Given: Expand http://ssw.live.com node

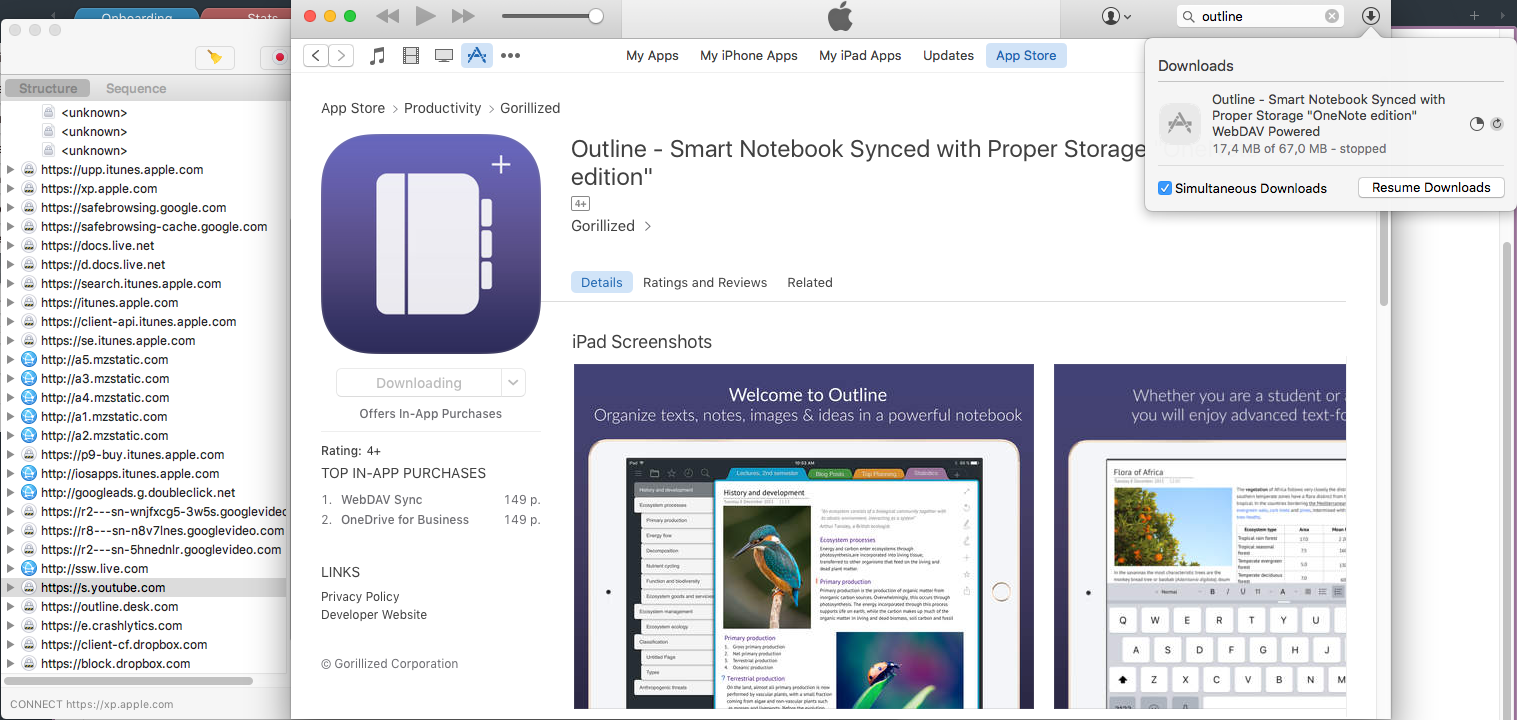Looking at the screenshot, I should 11,569.
